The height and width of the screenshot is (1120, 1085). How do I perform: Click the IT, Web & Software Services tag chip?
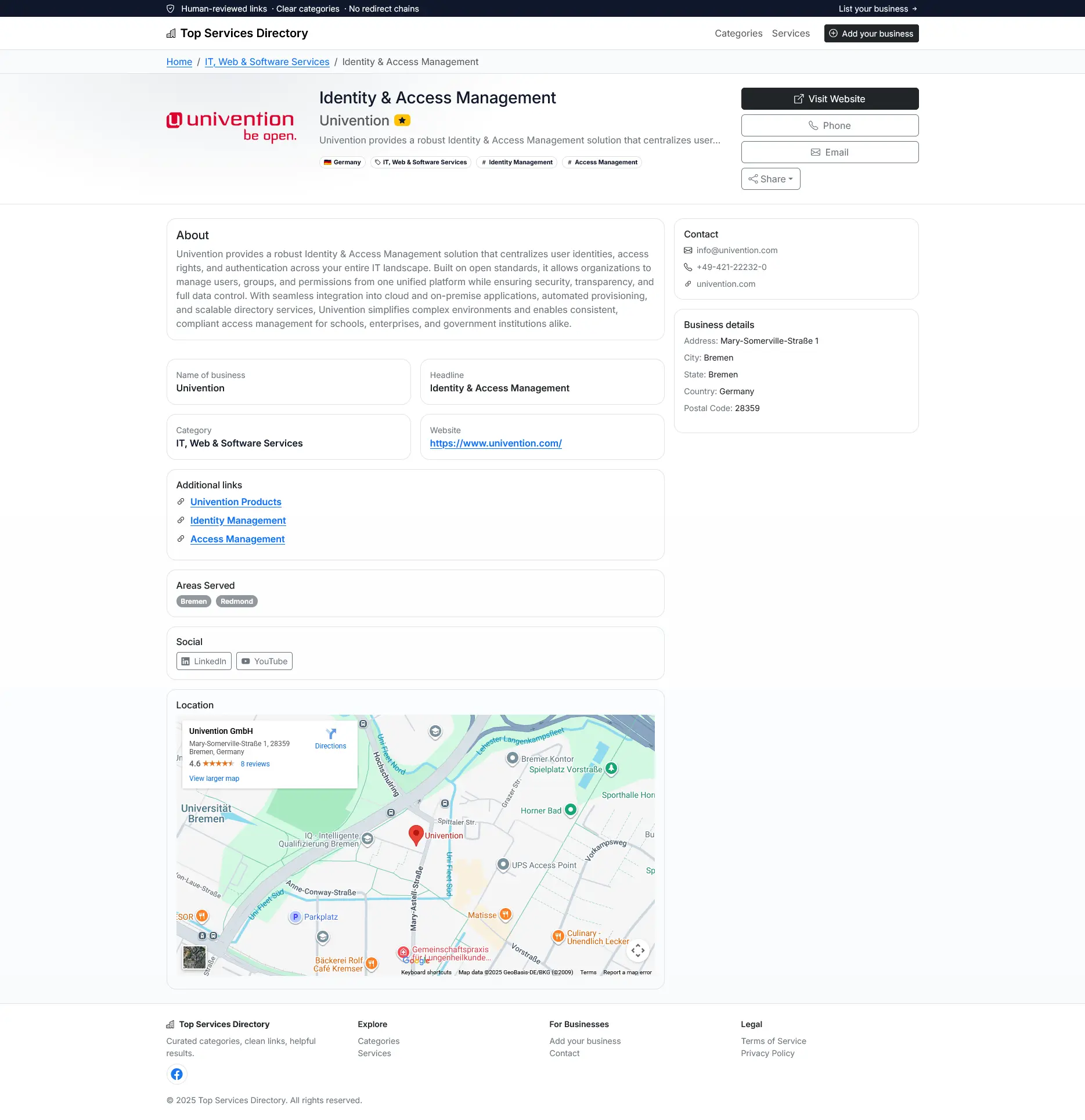[x=421, y=163]
